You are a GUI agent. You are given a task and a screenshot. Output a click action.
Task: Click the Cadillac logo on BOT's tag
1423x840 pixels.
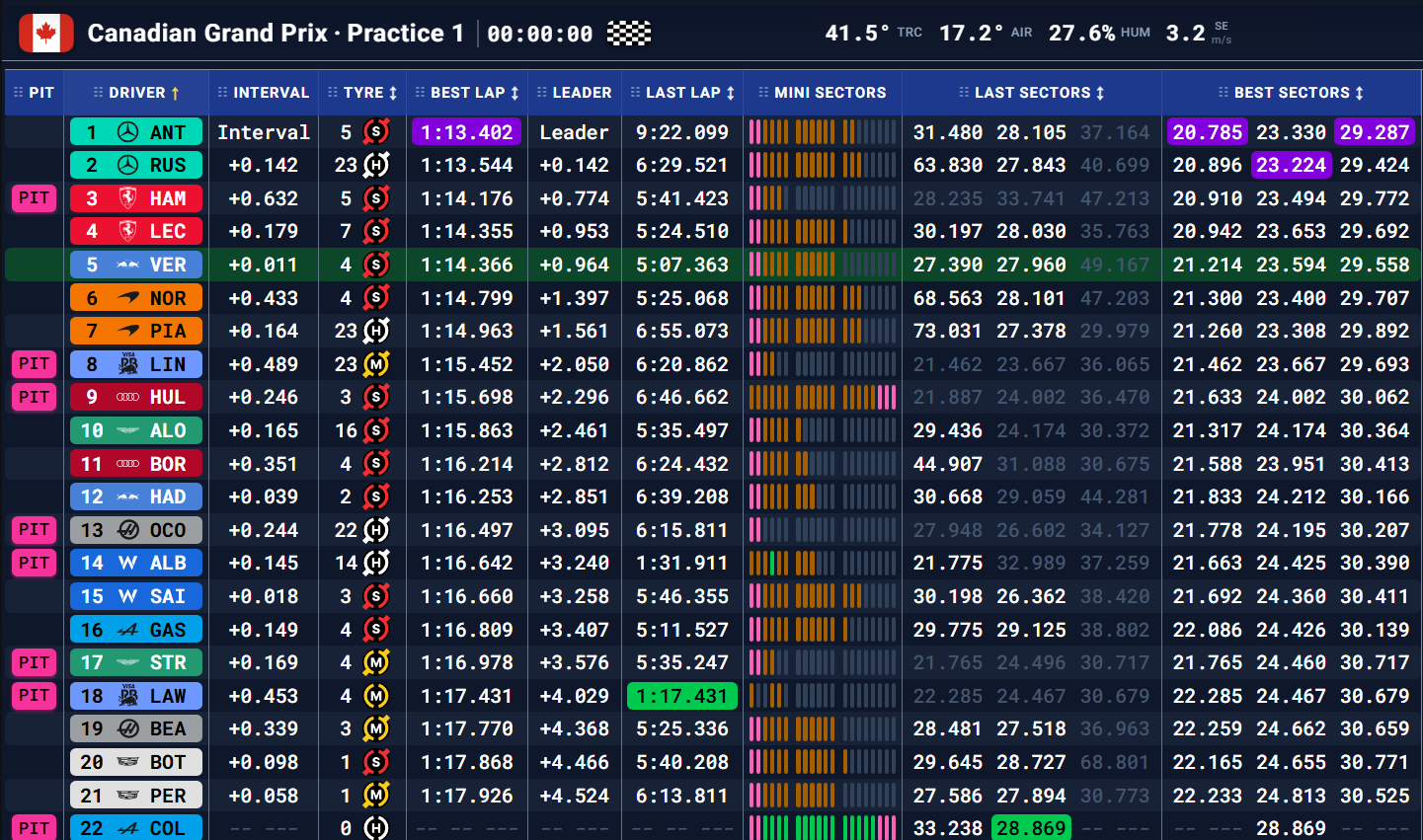click(127, 762)
